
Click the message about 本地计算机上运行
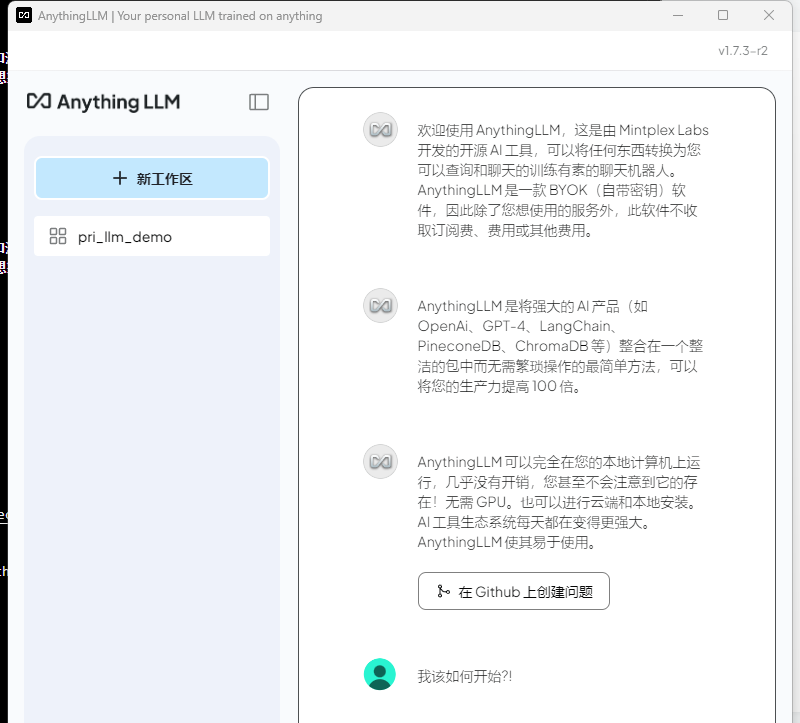click(559, 502)
